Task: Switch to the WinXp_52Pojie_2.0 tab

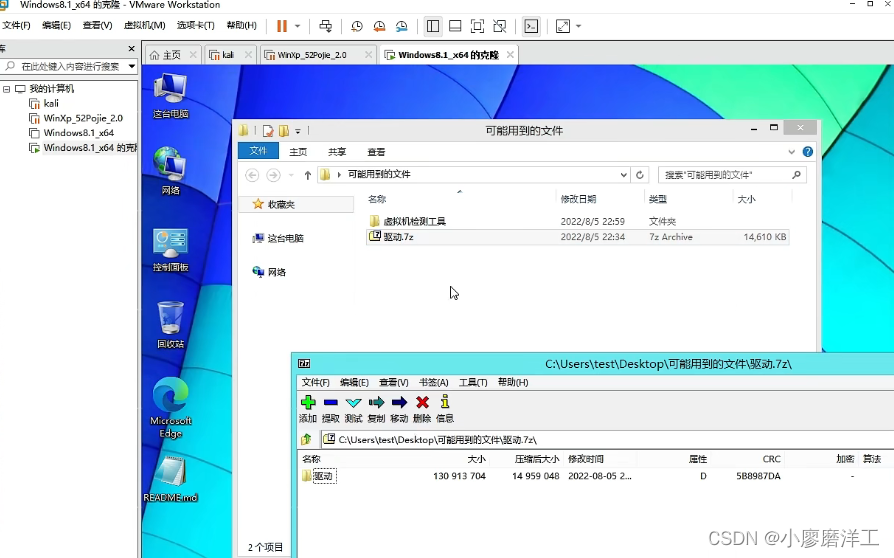Action: [x=312, y=55]
